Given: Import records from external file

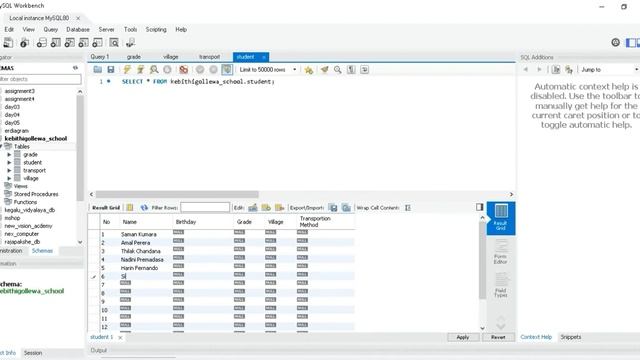Looking at the screenshot, I should pos(346,208).
